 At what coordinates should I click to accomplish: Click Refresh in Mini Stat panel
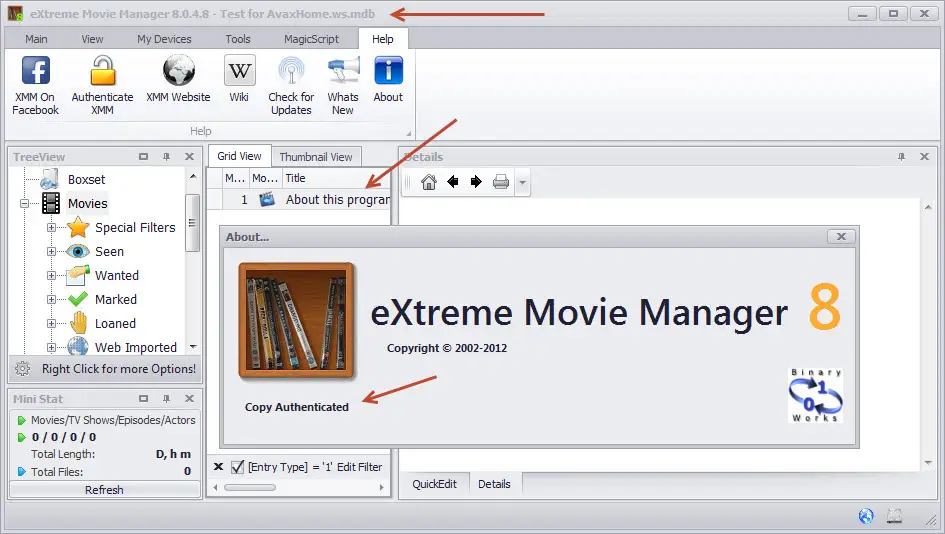click(105, 490)
